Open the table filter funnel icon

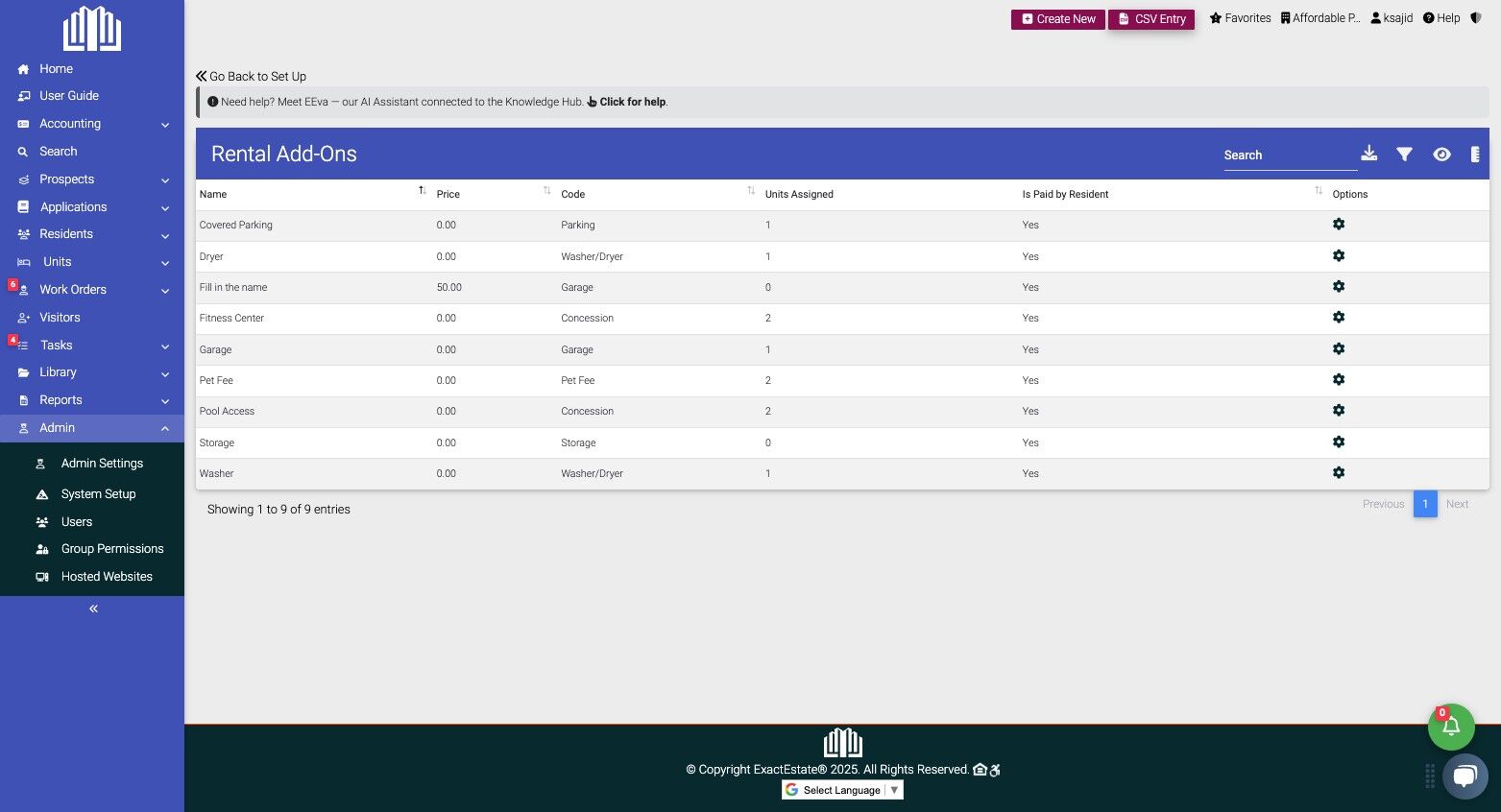pyautogui.click(x=1404, y=155)
